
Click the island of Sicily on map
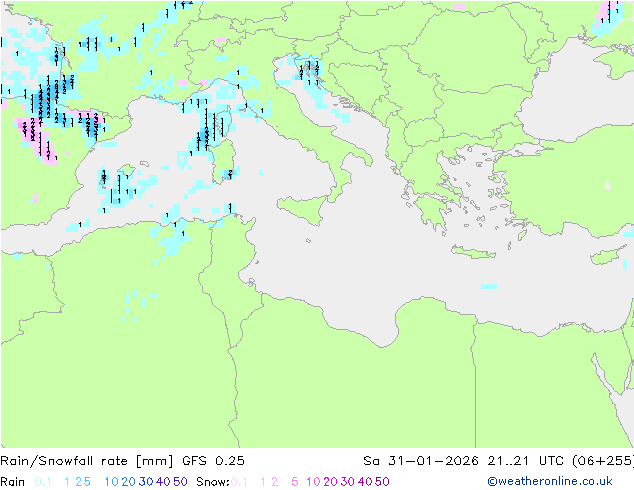click(305, 208)
